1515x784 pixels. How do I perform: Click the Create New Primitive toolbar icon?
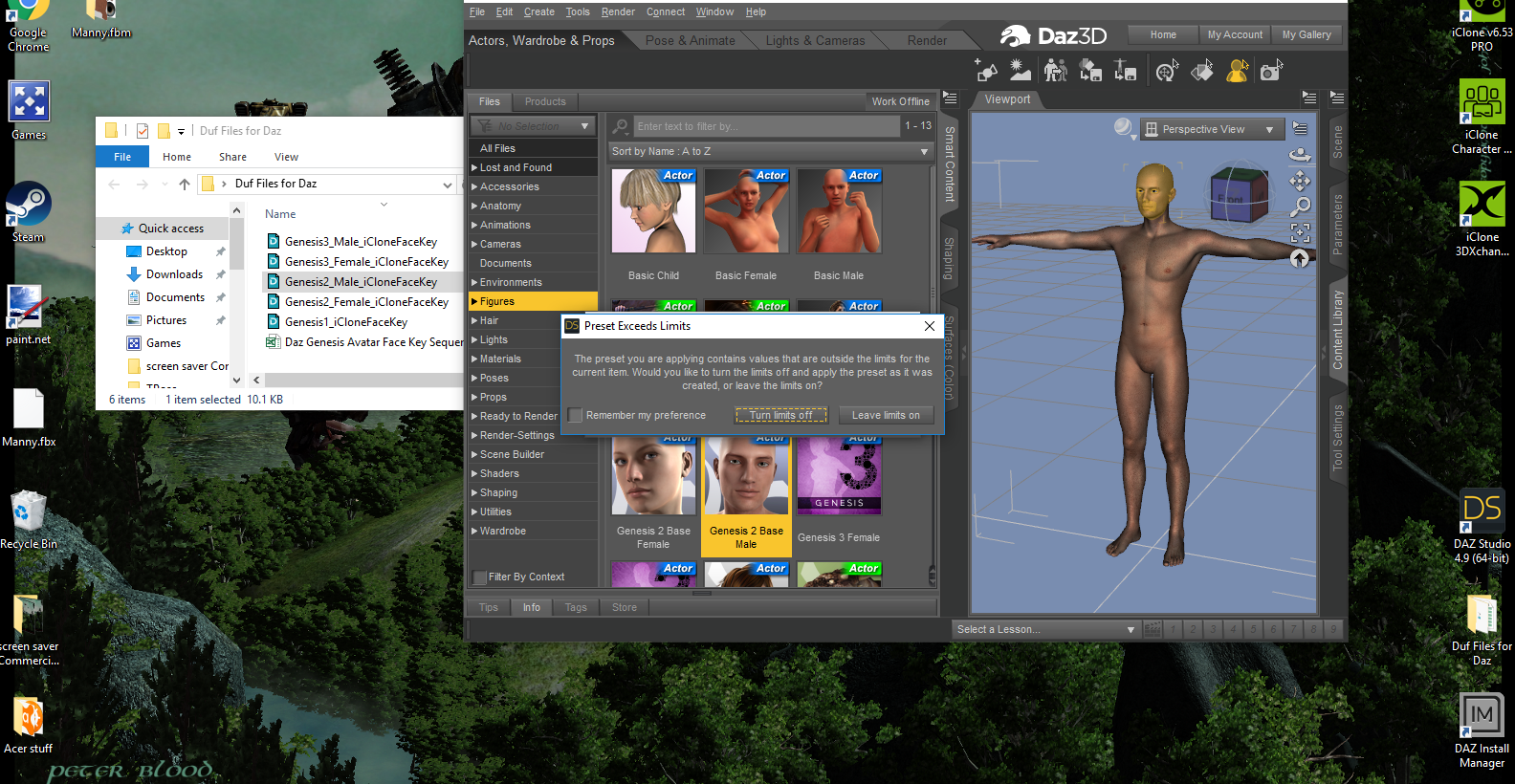pos(986,71)
